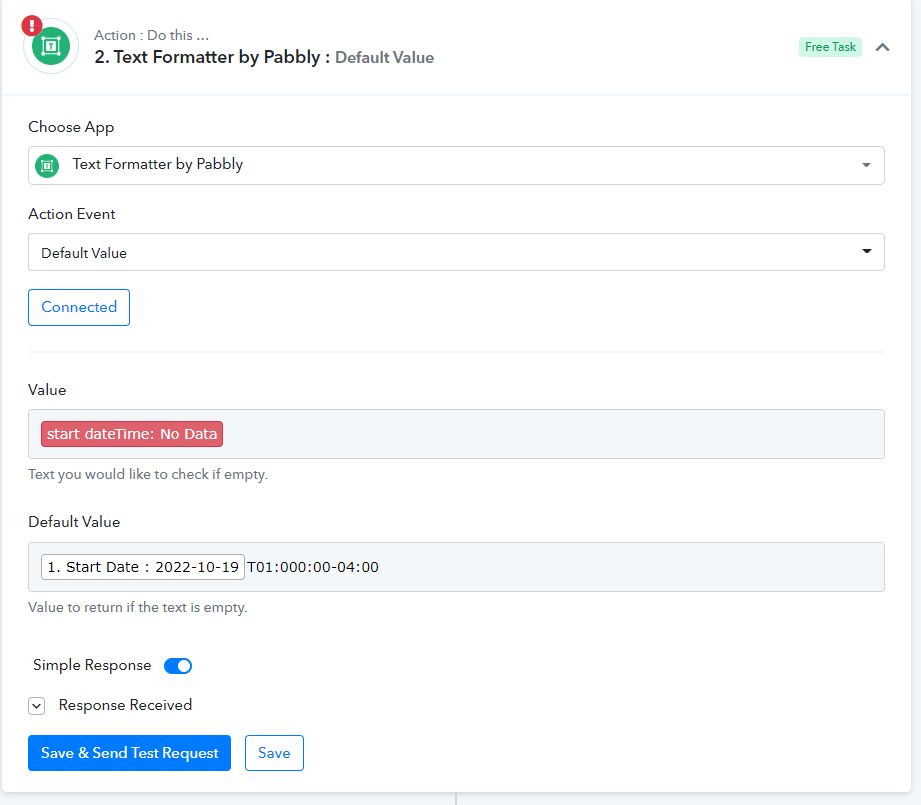Click the Default Value input field
This screenshot has height=805, width=921.
click(x=456, y=567)
